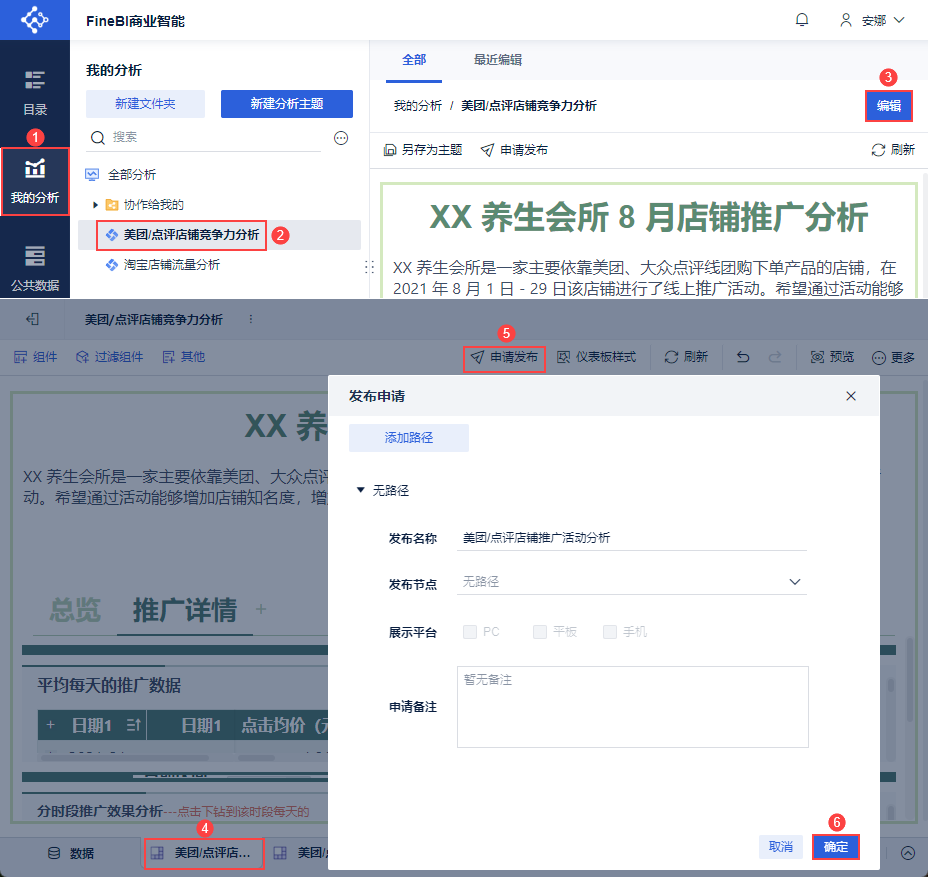Expand the 安娜 account dropdown
This screenshot has height=877, width=928.
coord(899,20)
